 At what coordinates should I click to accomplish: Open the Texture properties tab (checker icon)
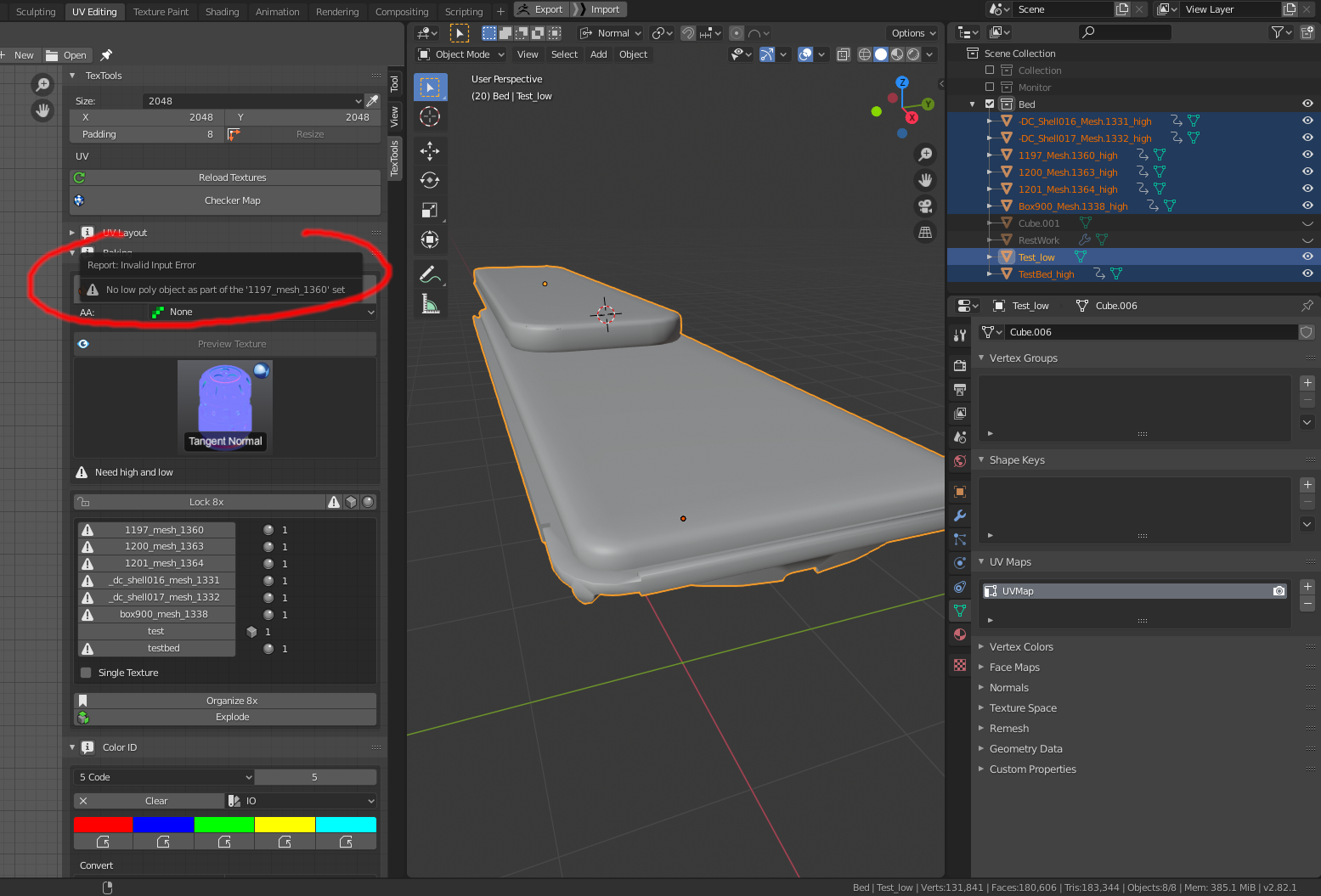960,665
